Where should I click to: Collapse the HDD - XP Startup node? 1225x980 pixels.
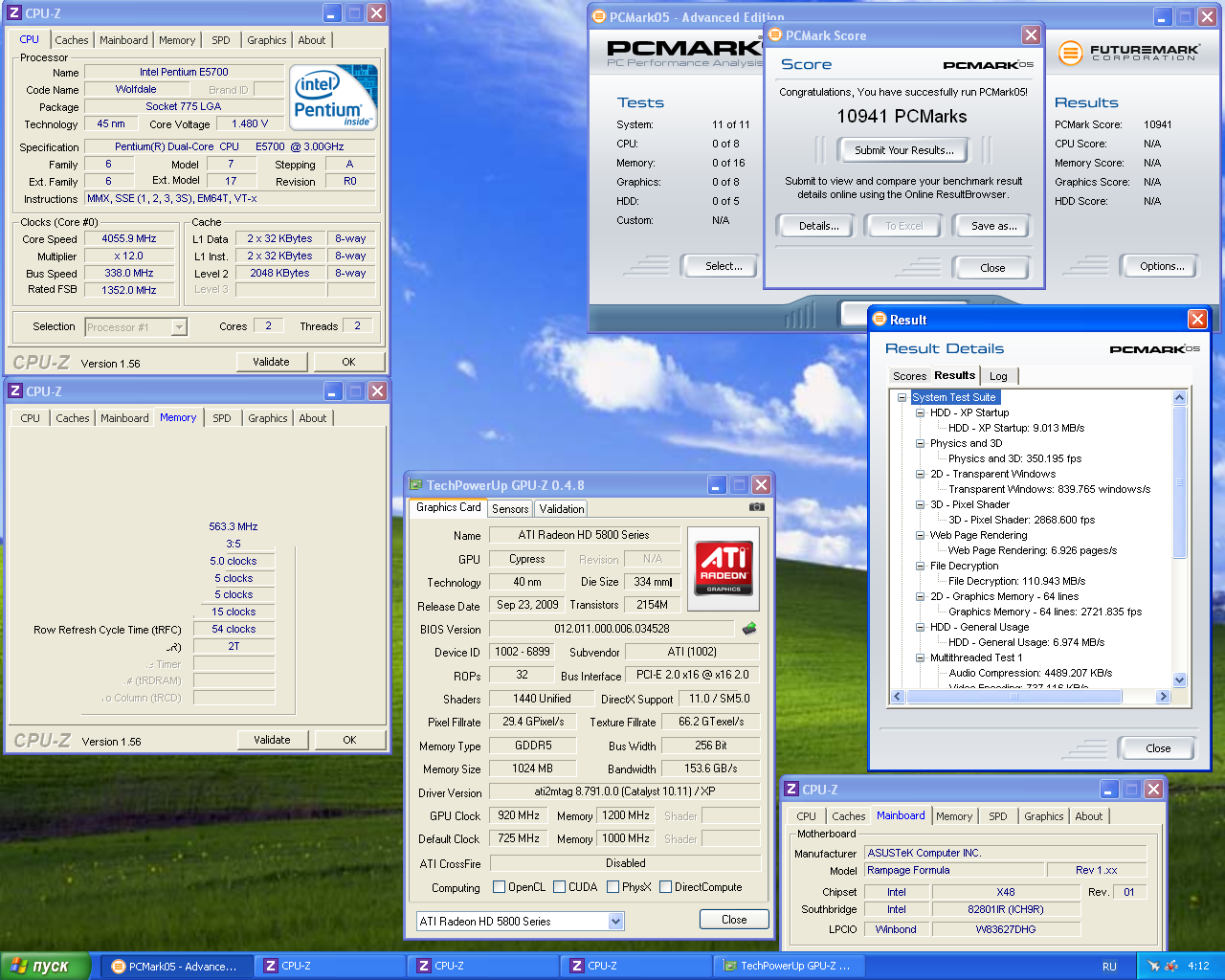(x=920, y=412)
